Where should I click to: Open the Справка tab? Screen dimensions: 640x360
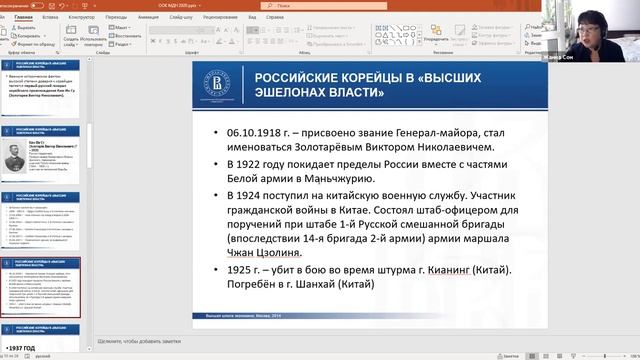click(x=275, y=17)
